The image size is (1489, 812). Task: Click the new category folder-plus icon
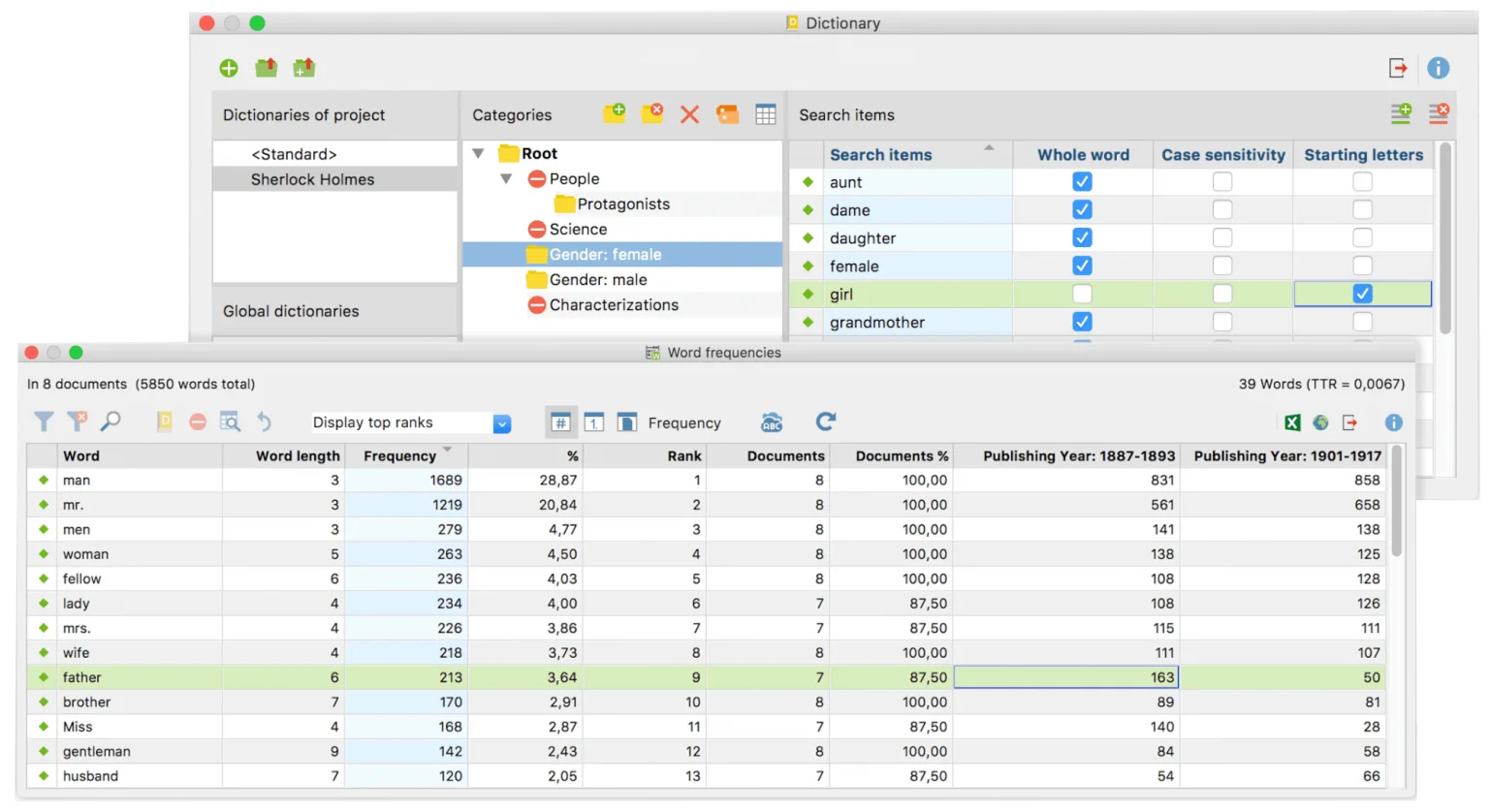615,113
